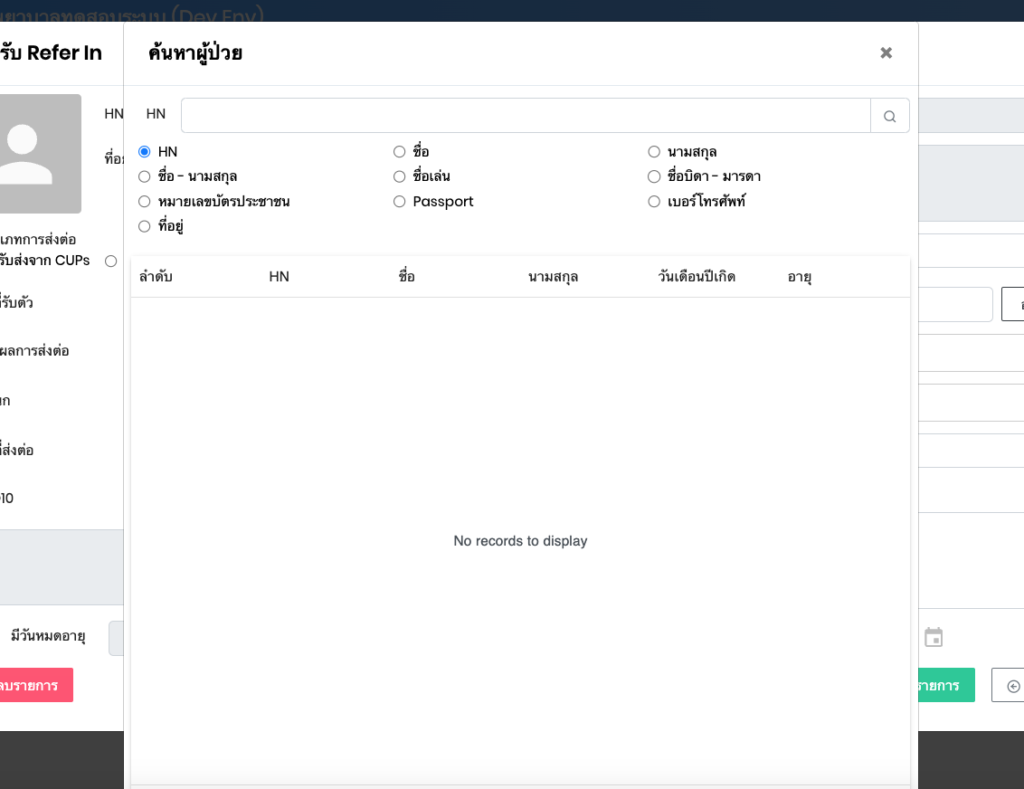Select the นามสกุล radio option
1024x789 pixels.
[x=654, y=152]
